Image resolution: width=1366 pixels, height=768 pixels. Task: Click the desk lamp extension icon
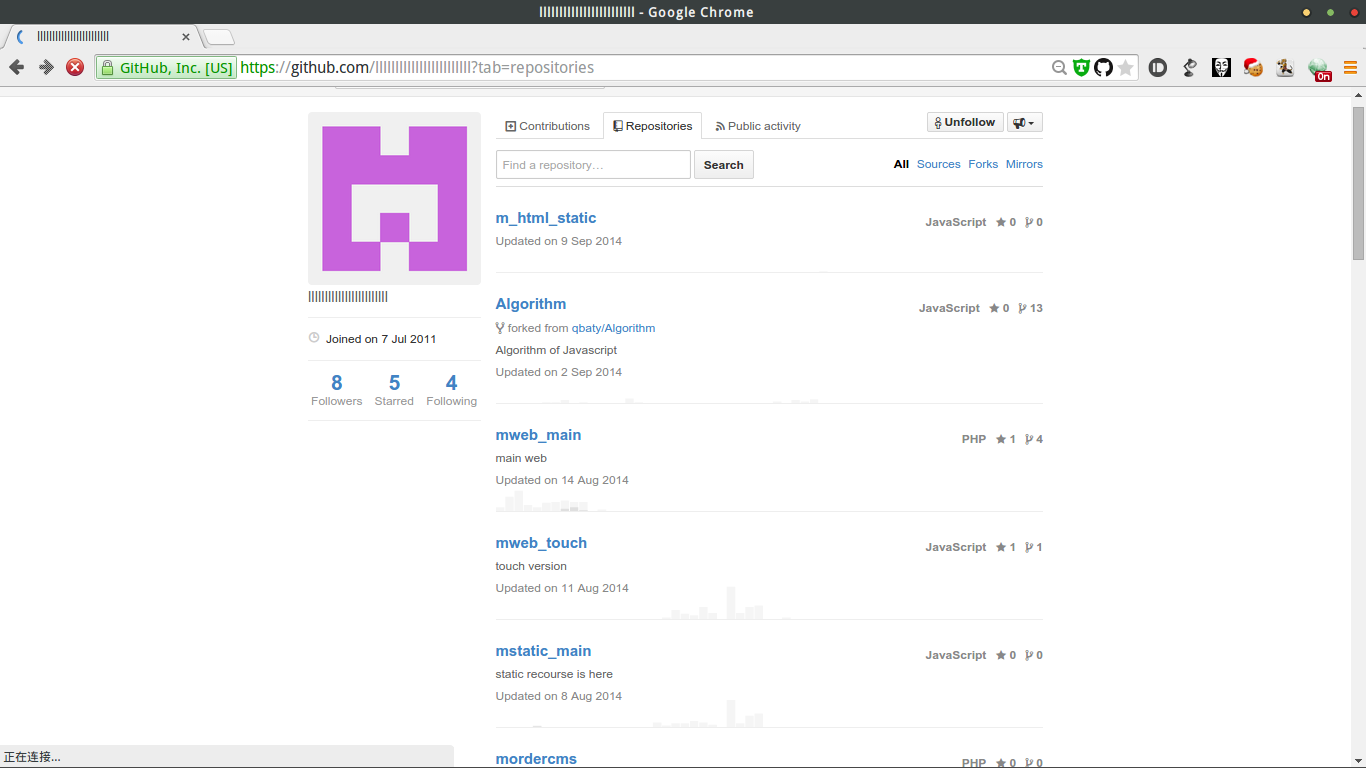(1190, 68)
